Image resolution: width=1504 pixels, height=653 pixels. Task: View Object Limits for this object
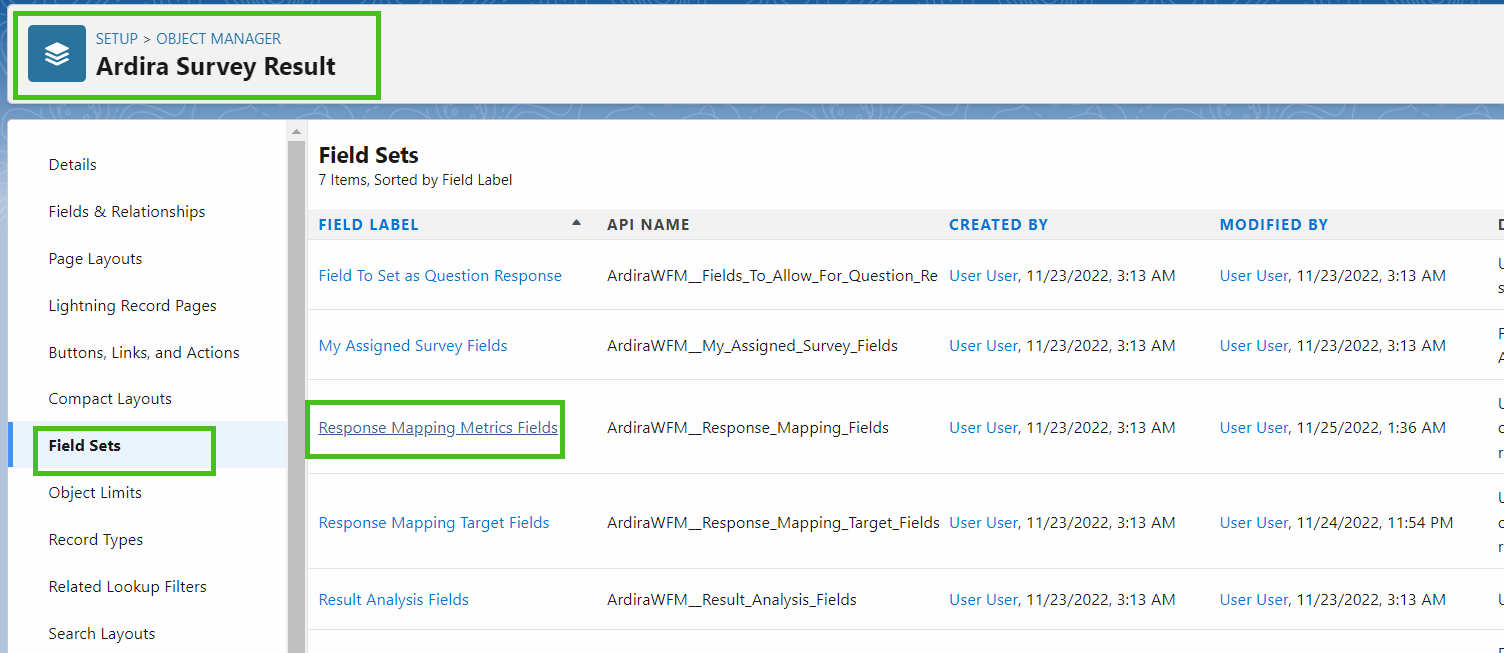coord(95,492)
